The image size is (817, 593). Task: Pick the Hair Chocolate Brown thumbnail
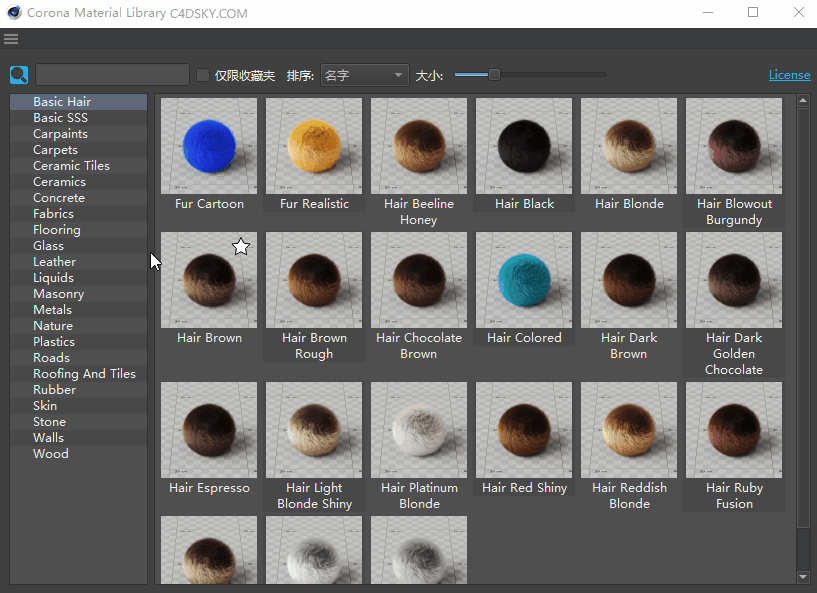(x=419, y=280)
